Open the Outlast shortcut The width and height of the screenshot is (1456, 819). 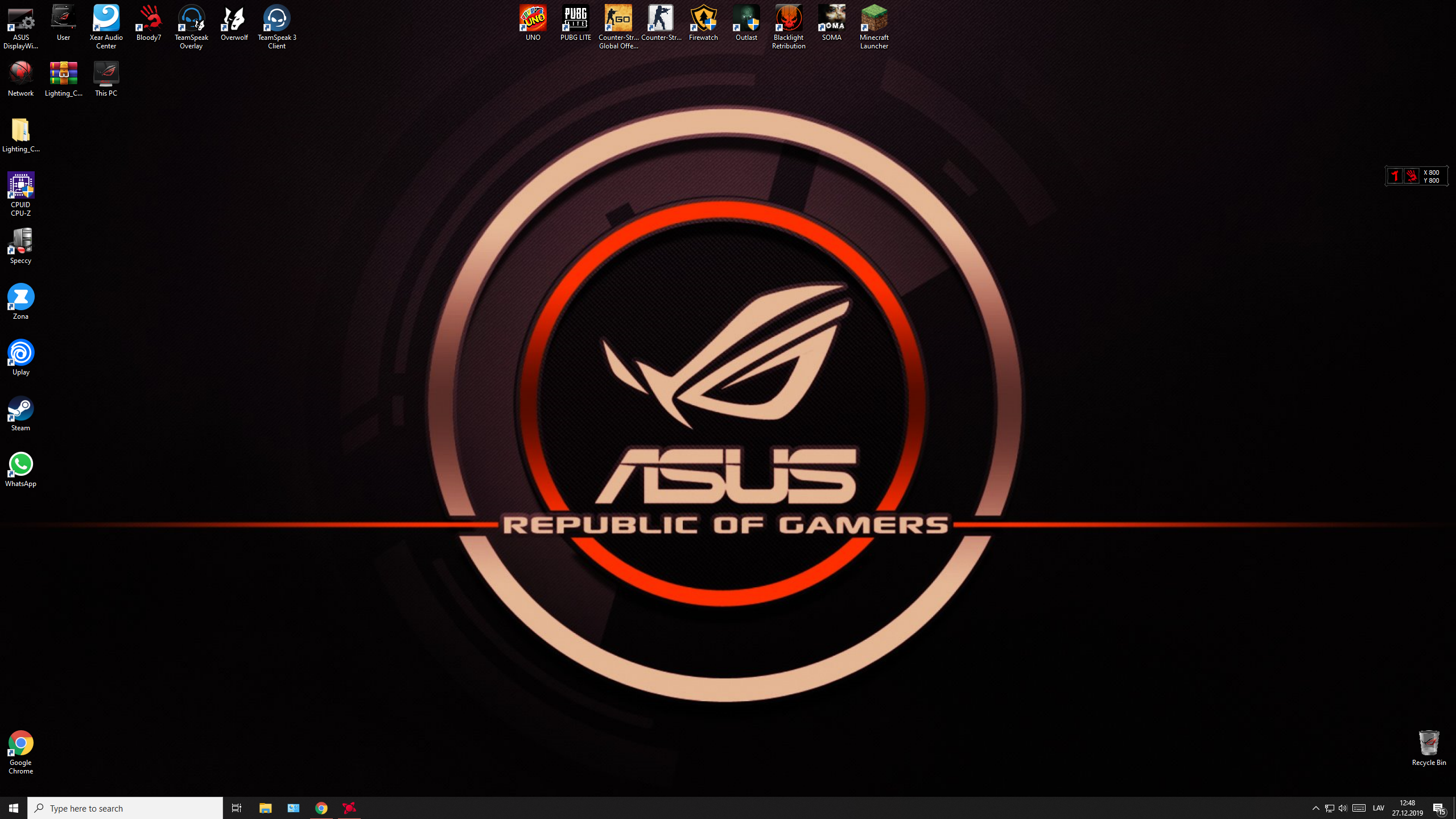[x=746, y=23]
